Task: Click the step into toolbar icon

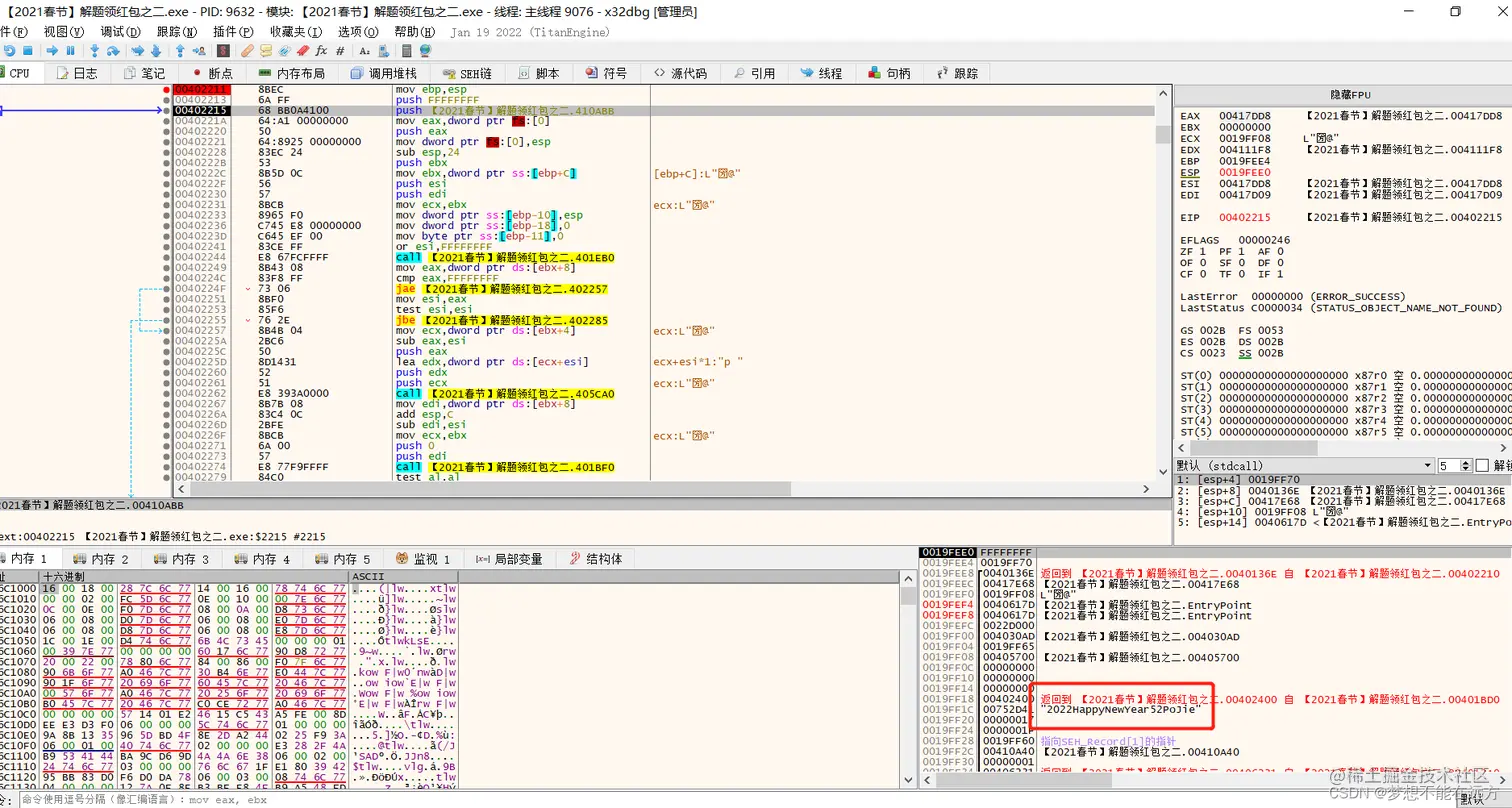Action: (x=94, y=50)
